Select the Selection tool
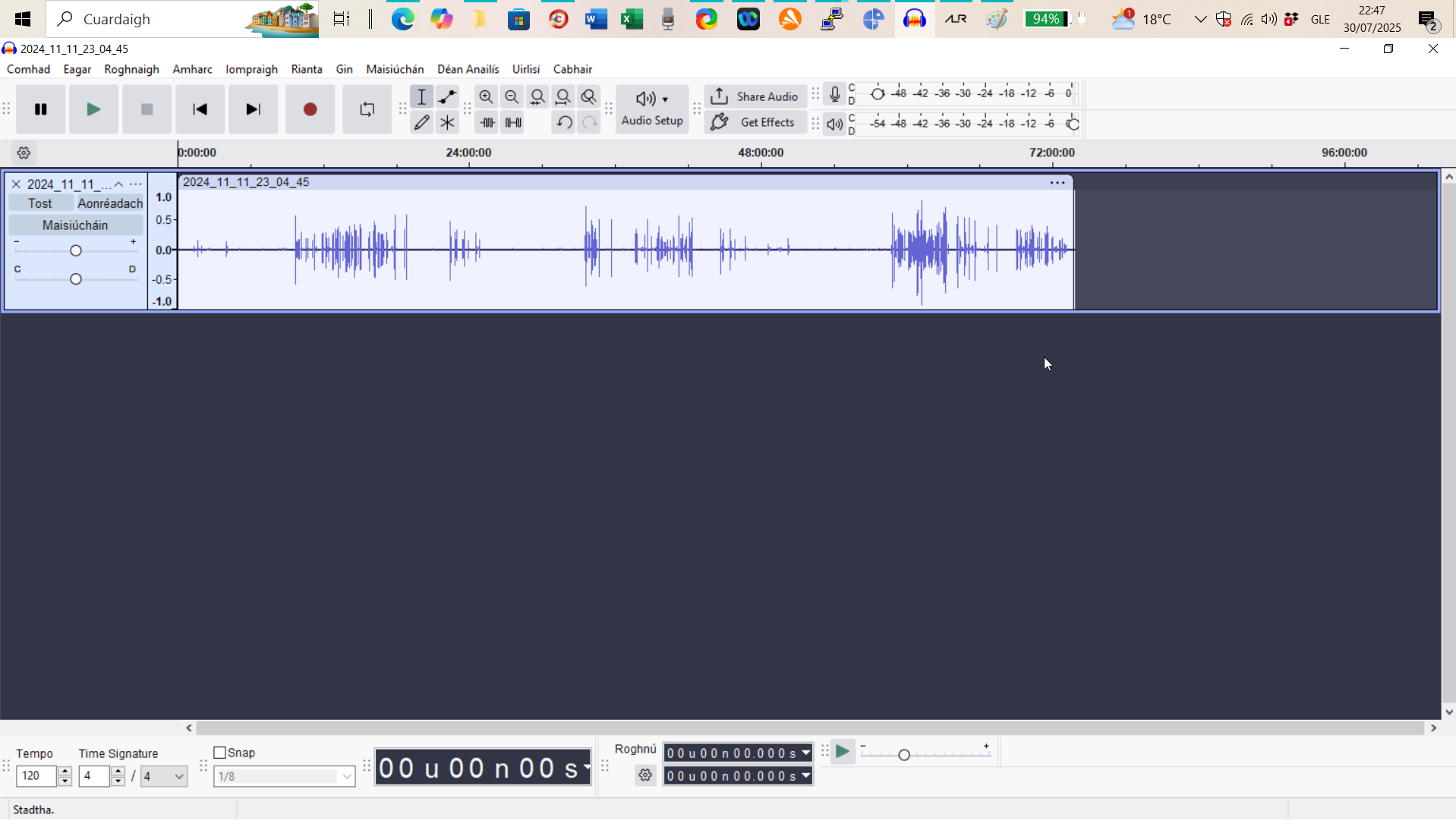Screen dimensions: 1456x824 [x=422, y=96]
